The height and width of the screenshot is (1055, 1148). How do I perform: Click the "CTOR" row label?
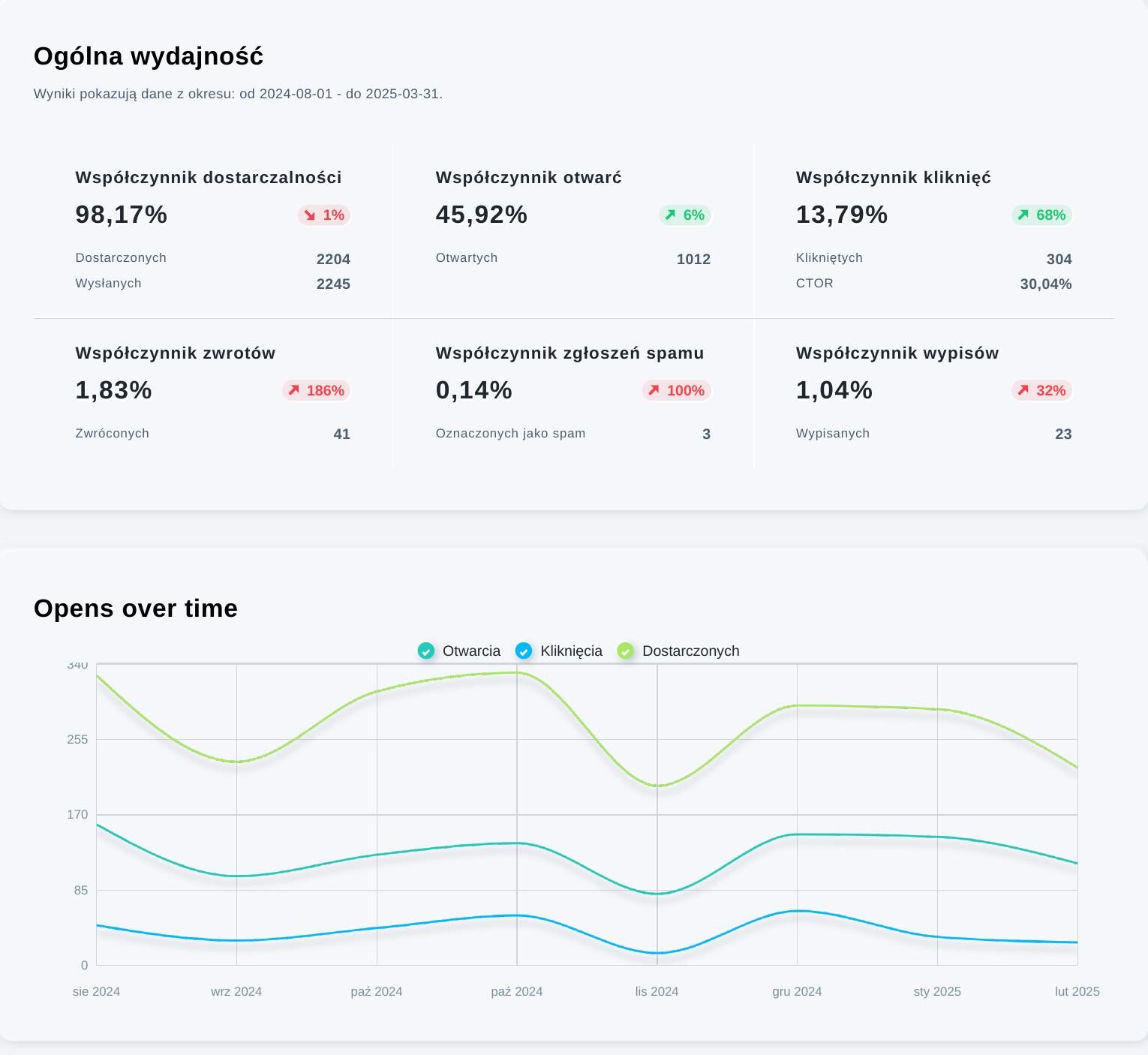pyautogui.click(x=815, y=283)
